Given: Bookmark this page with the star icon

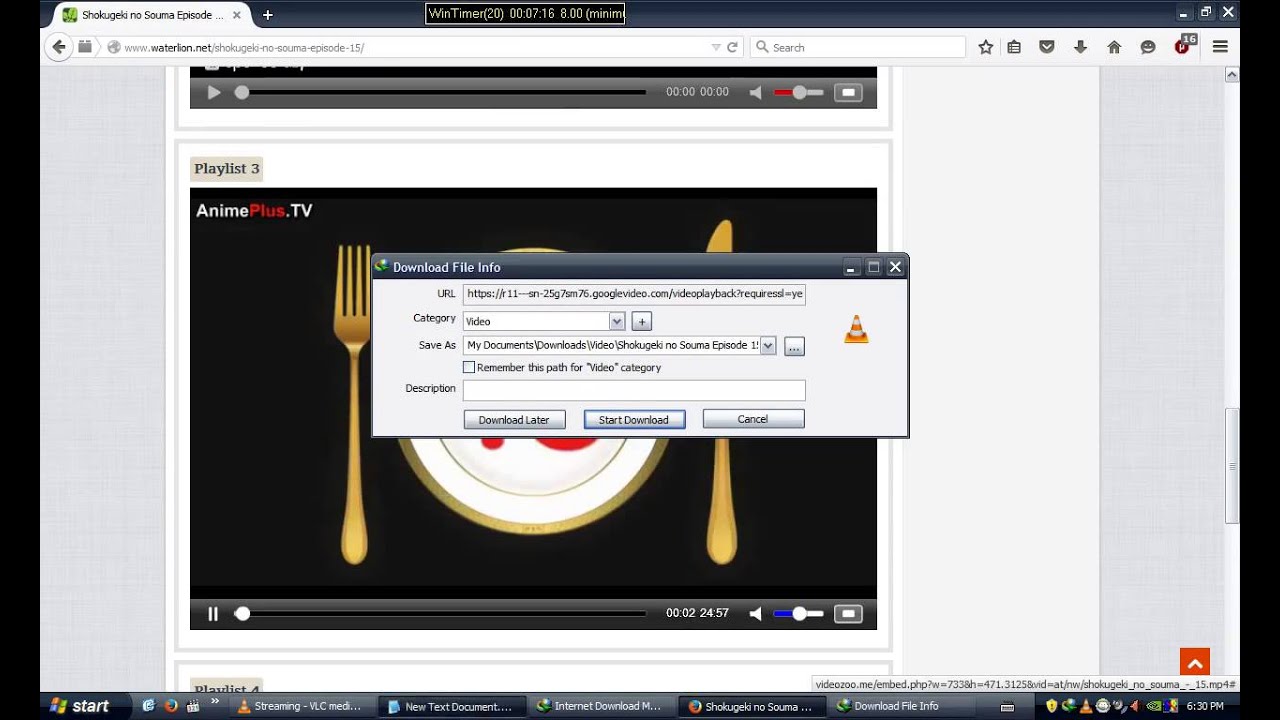Looking at the screenshot, I should coord(985,47).
